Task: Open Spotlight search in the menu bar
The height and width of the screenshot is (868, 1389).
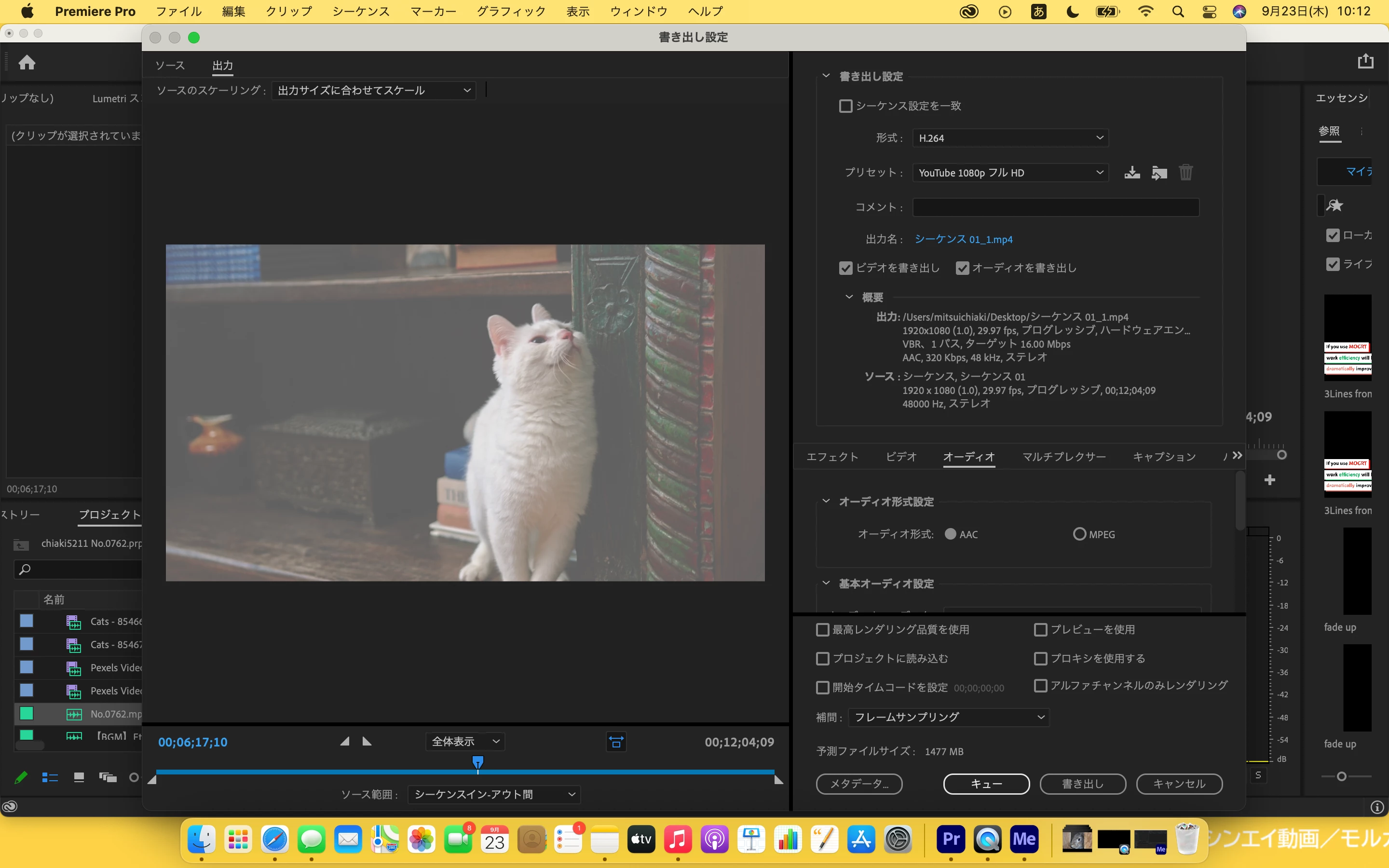Action: click(x=1178, y=12)
